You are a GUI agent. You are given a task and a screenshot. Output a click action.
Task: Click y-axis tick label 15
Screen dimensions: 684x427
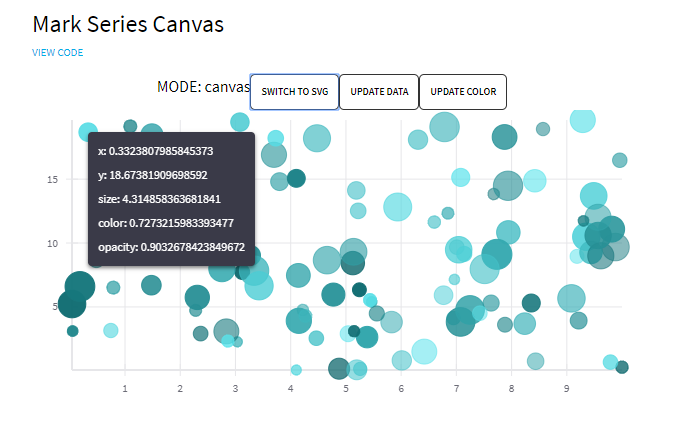pyautogui.click(x=52, y=179)
